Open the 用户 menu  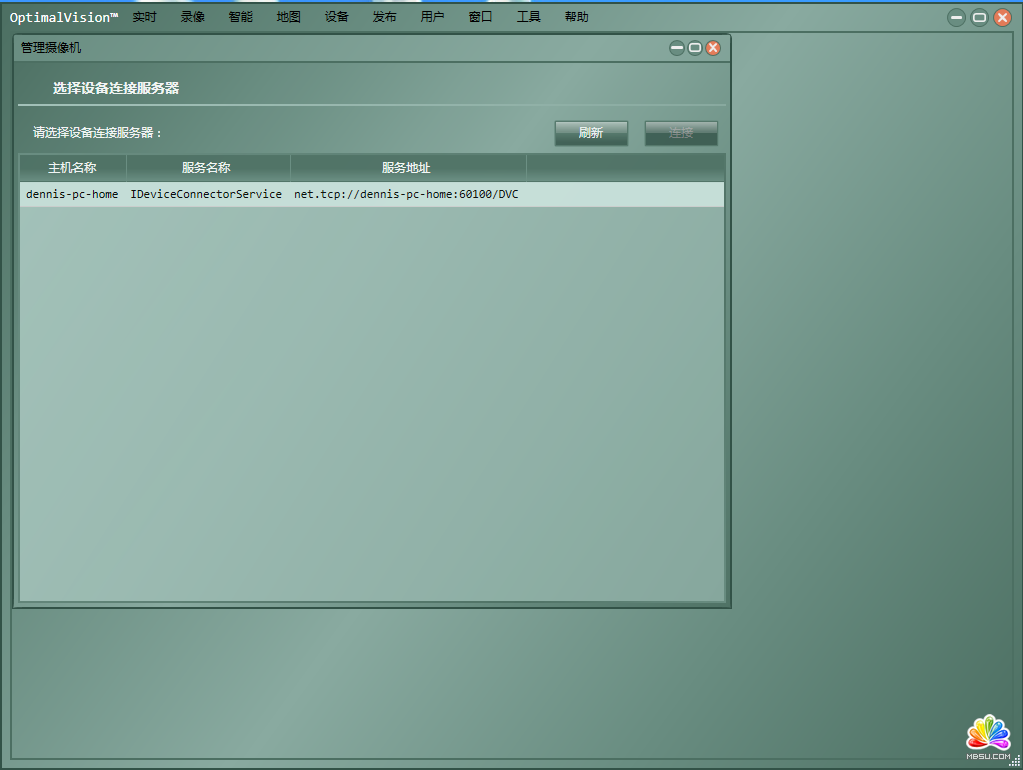[x=433, y=17]
